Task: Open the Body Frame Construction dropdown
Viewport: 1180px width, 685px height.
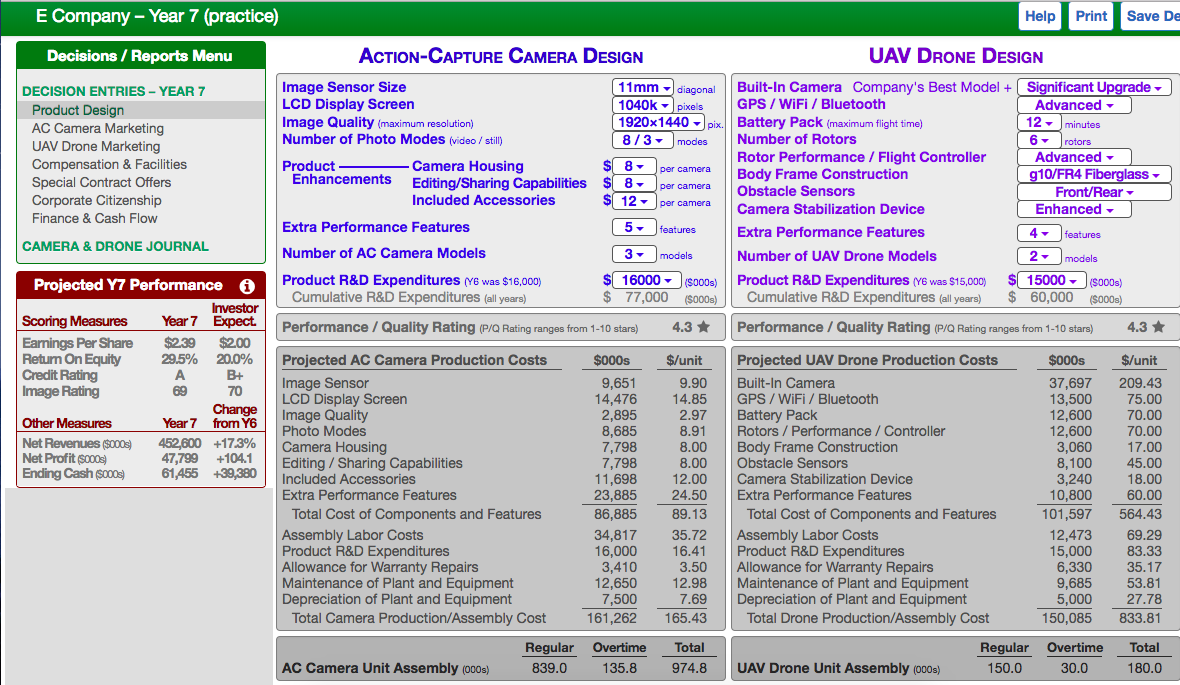Action: point(1094,175)
